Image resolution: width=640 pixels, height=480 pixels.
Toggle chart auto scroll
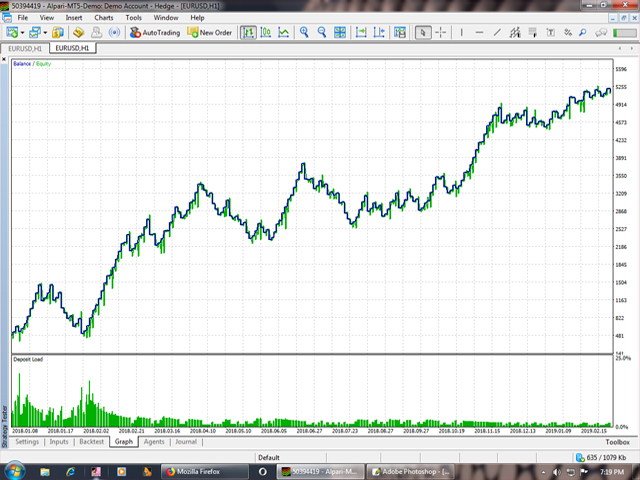[x=361, y=32]
